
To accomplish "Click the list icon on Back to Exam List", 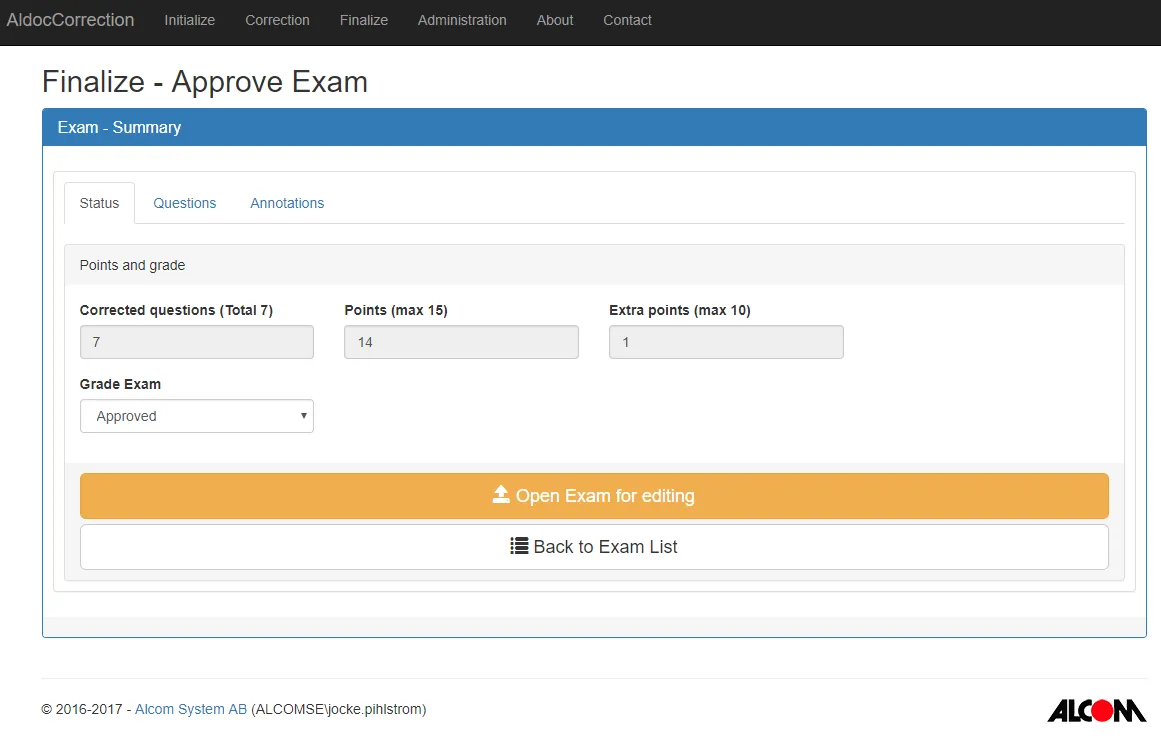I will click(519, 546).
